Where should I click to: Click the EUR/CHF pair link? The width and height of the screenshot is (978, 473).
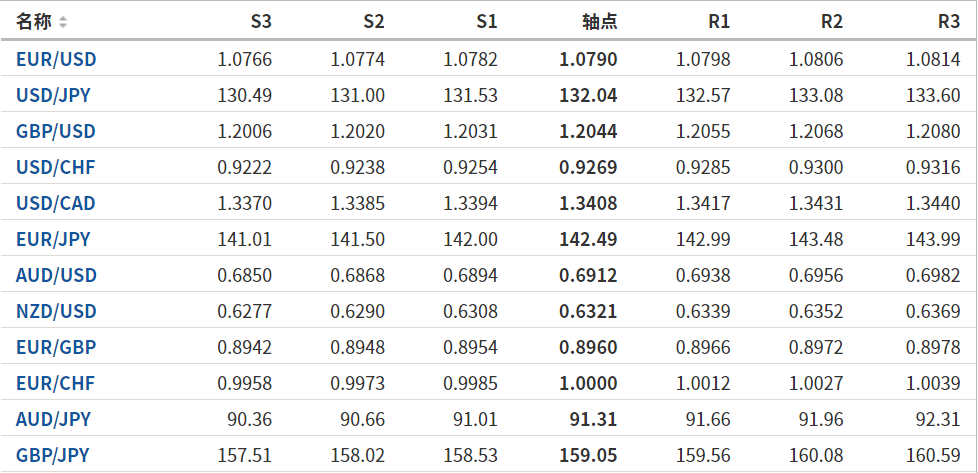[56, 383]
